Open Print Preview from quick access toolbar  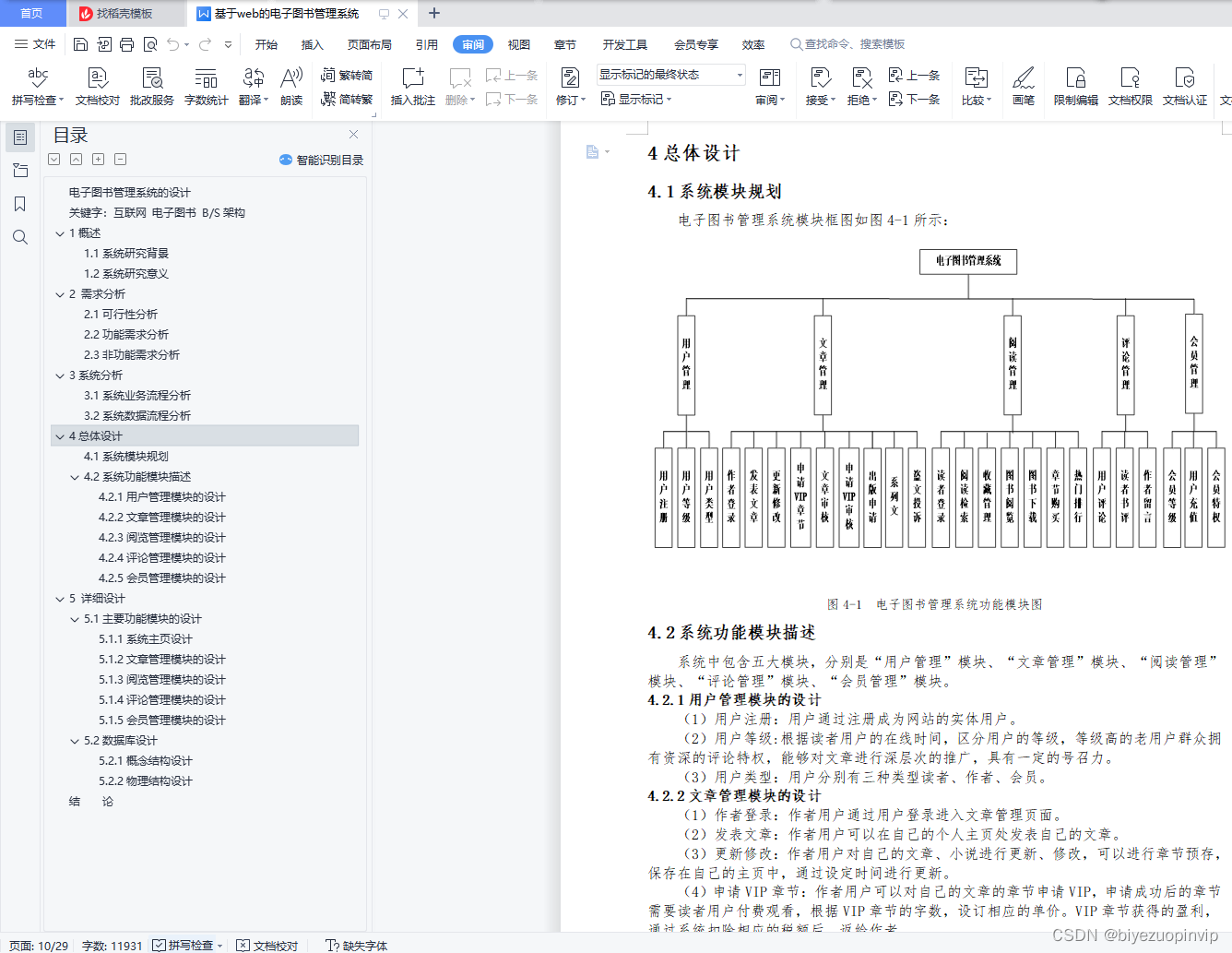coord(149,44)
